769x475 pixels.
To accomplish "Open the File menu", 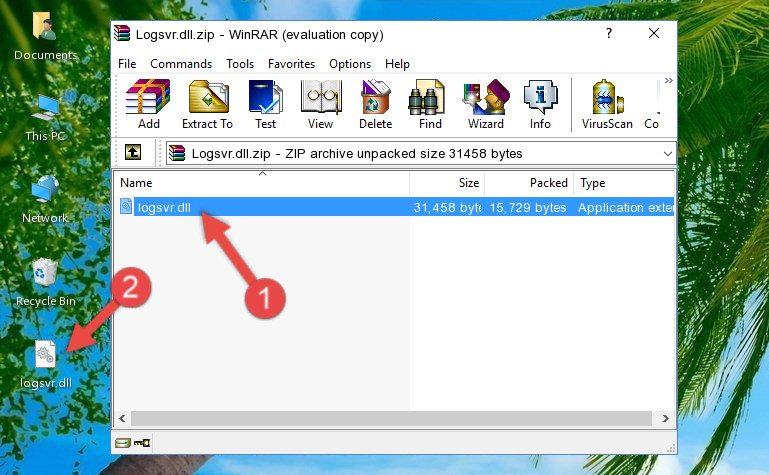I will [127, 64].
